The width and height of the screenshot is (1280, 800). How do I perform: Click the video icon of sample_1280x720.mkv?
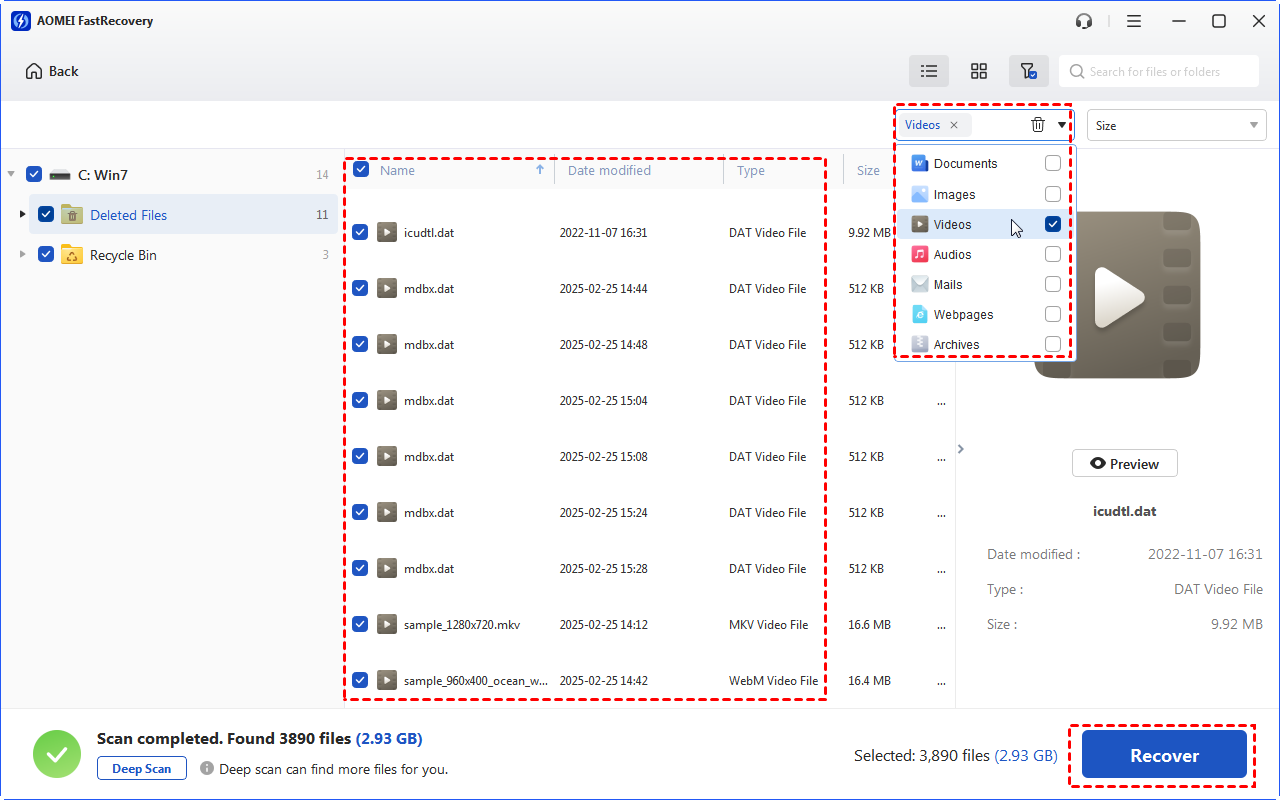[387, 624]
